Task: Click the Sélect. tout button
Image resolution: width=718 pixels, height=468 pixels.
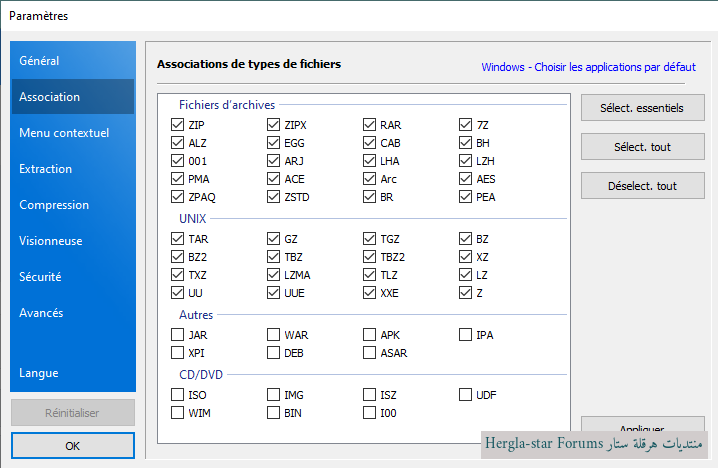Action: (x=642, y=147)
